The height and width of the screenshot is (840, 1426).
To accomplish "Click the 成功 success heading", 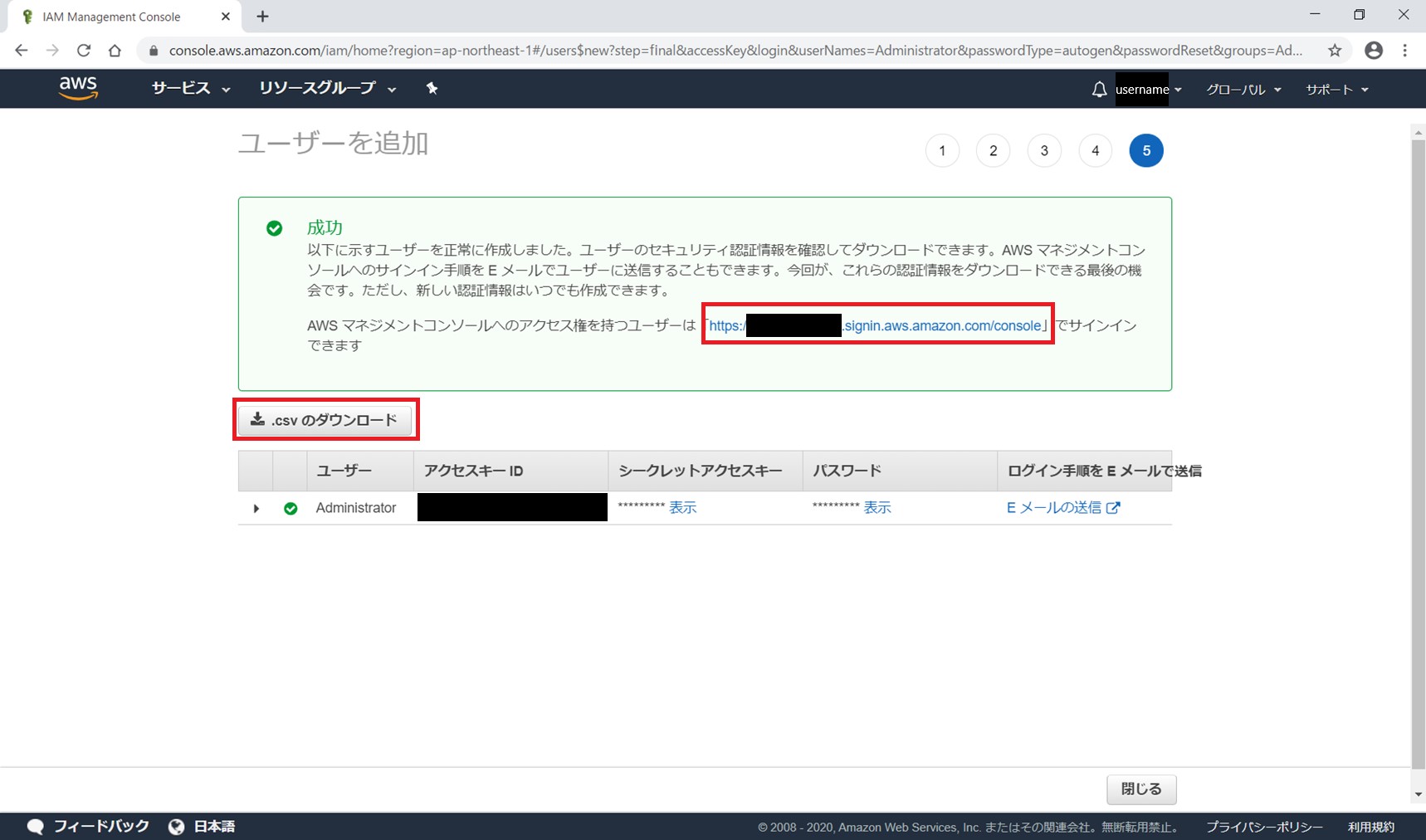I will click(325, 227).
